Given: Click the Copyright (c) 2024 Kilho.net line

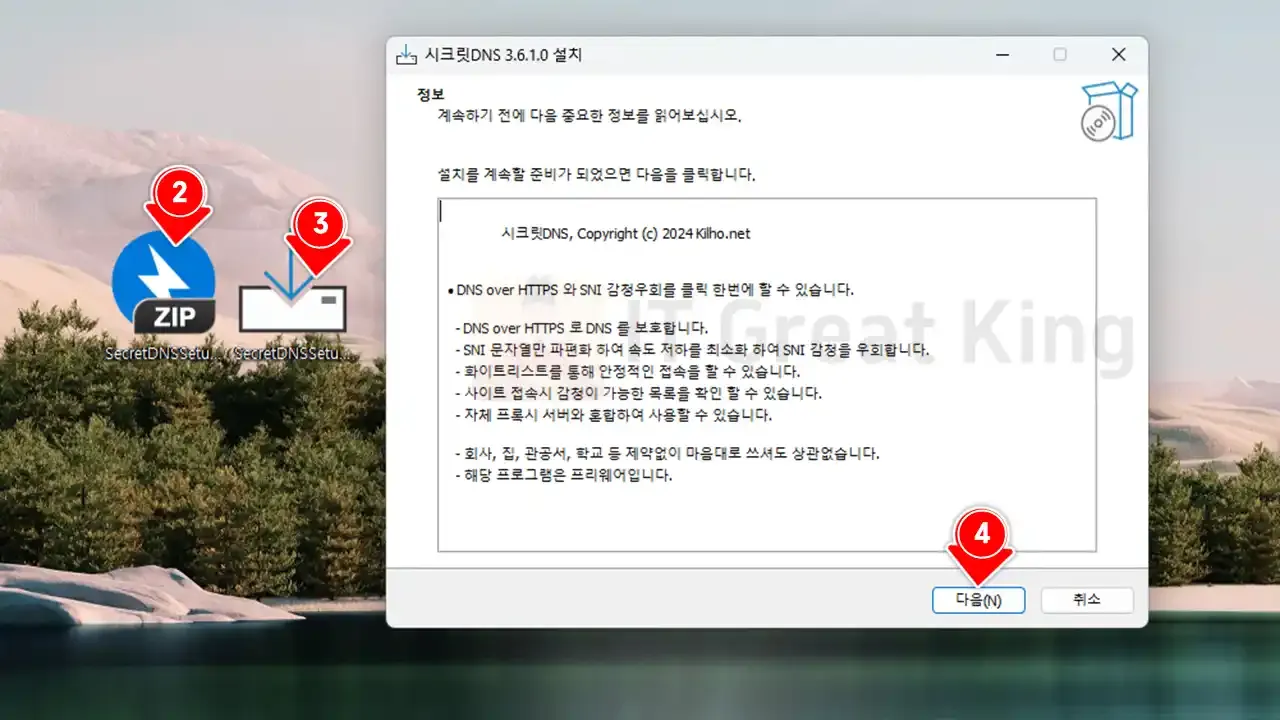Looking at the screenshot, I should (x=625, y=234).
